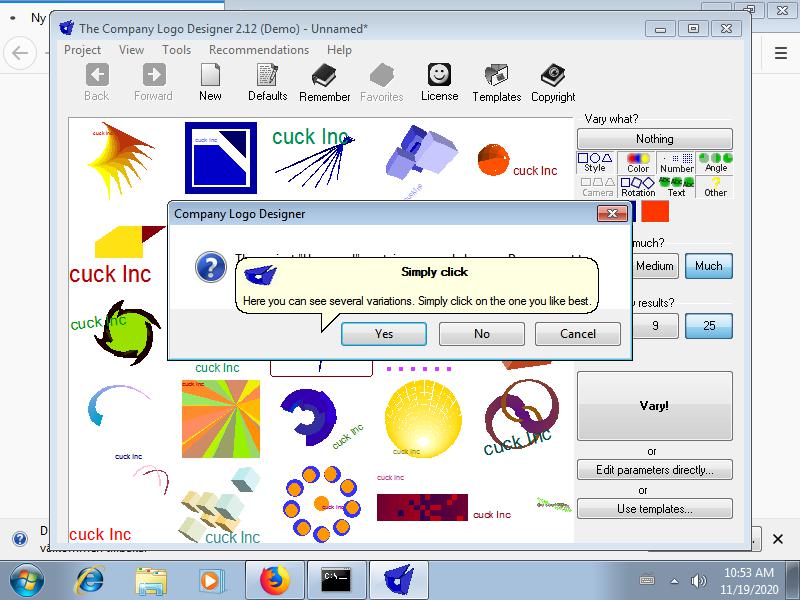Select the Style vary option
This screenshot has height=600, width=800.
595,163
